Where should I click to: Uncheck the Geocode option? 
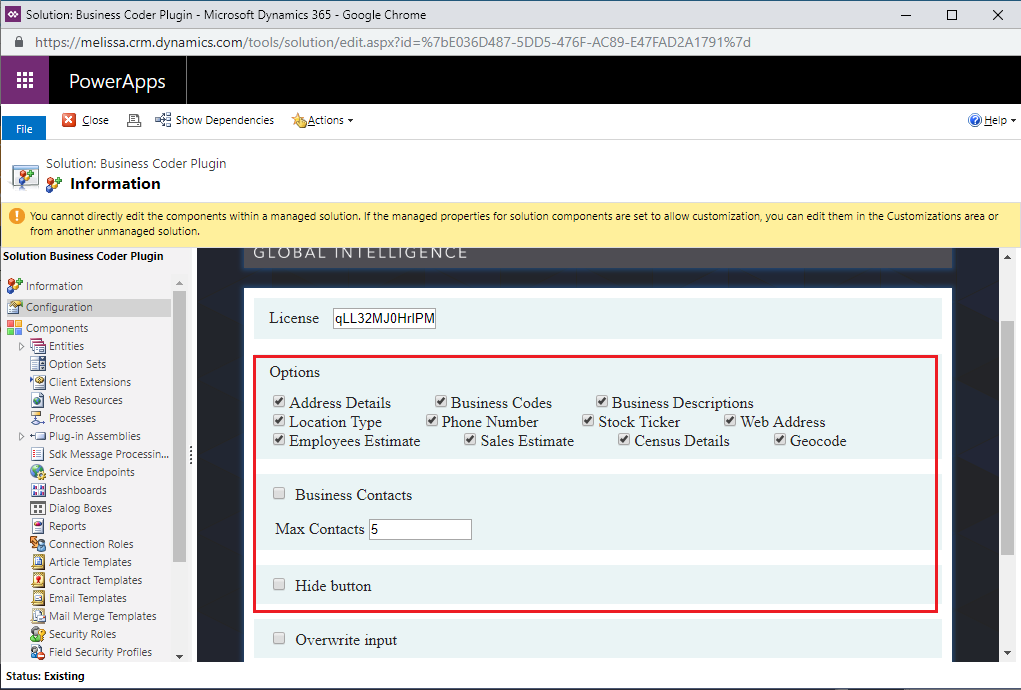780,440
